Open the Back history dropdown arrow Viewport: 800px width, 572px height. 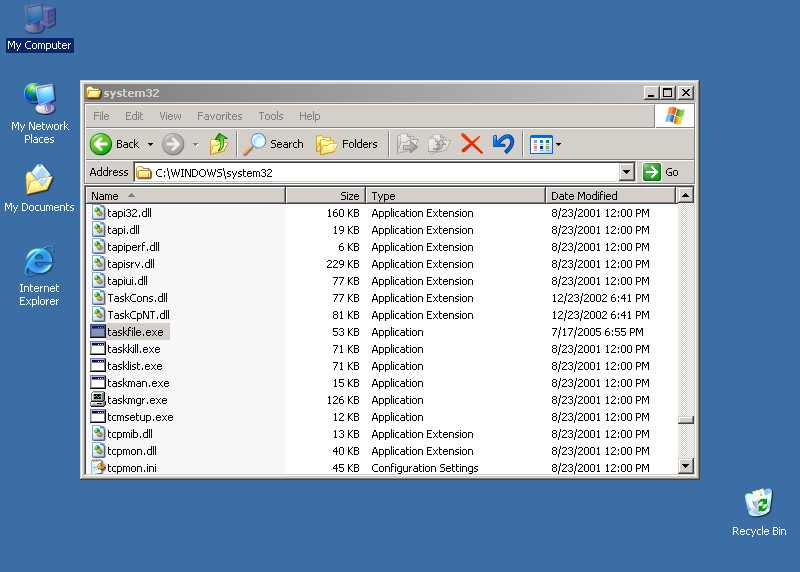pyautogui.click(x=151, y=144)
